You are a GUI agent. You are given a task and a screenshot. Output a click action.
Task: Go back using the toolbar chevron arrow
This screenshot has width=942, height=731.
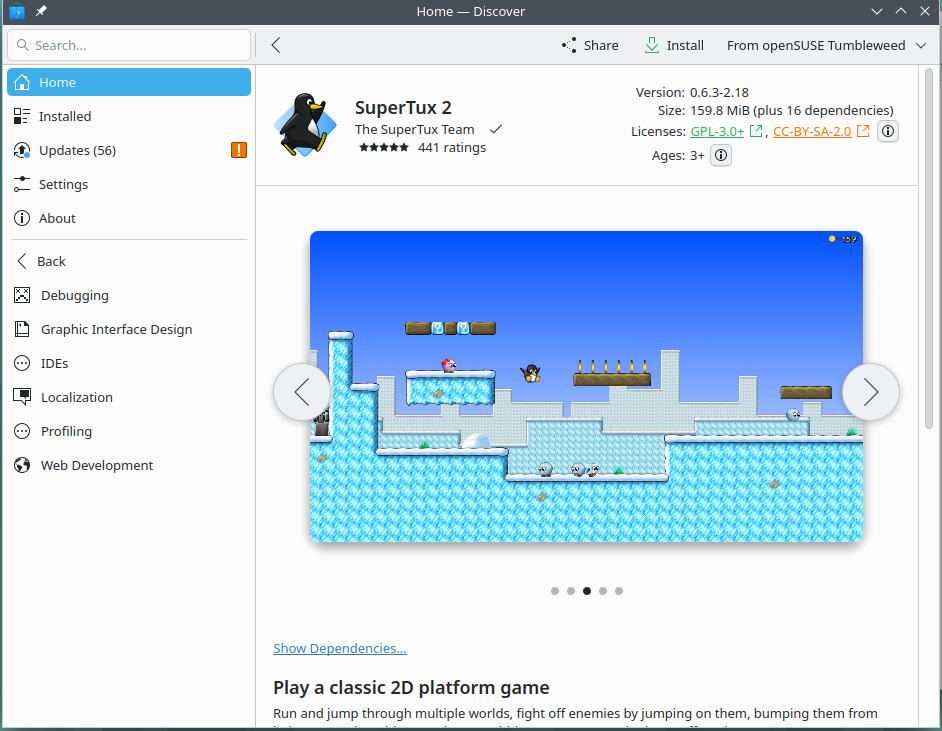(x=276, y=45)
